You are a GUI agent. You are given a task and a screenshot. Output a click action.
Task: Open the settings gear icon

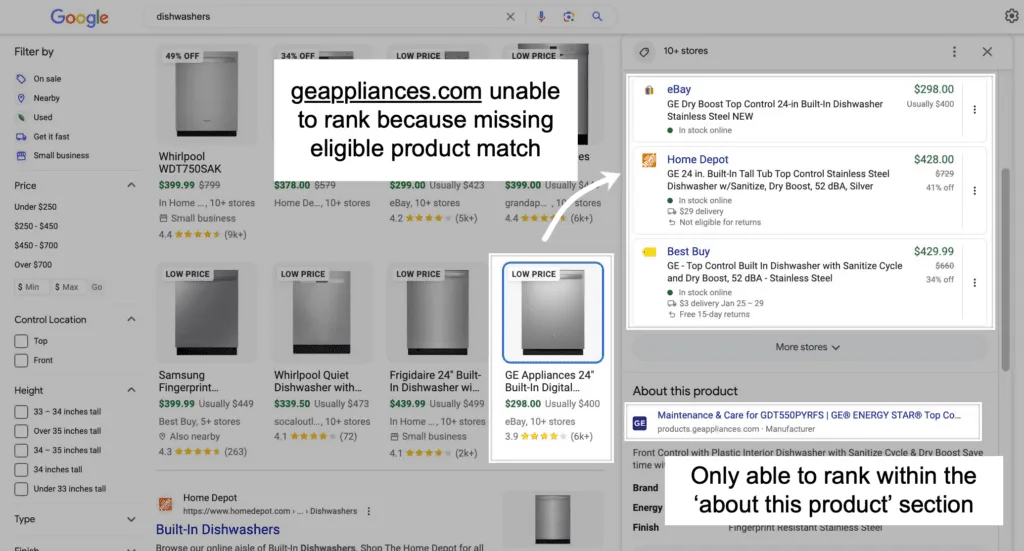click(1012, 16)
